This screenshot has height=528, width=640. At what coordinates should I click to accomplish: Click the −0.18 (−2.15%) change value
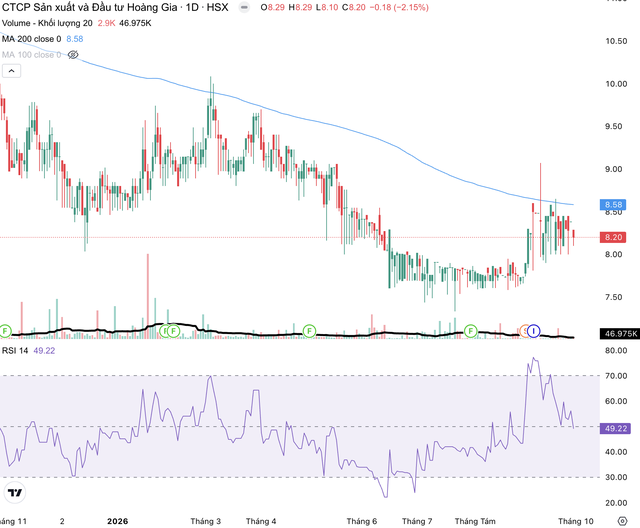coord(399,7)
